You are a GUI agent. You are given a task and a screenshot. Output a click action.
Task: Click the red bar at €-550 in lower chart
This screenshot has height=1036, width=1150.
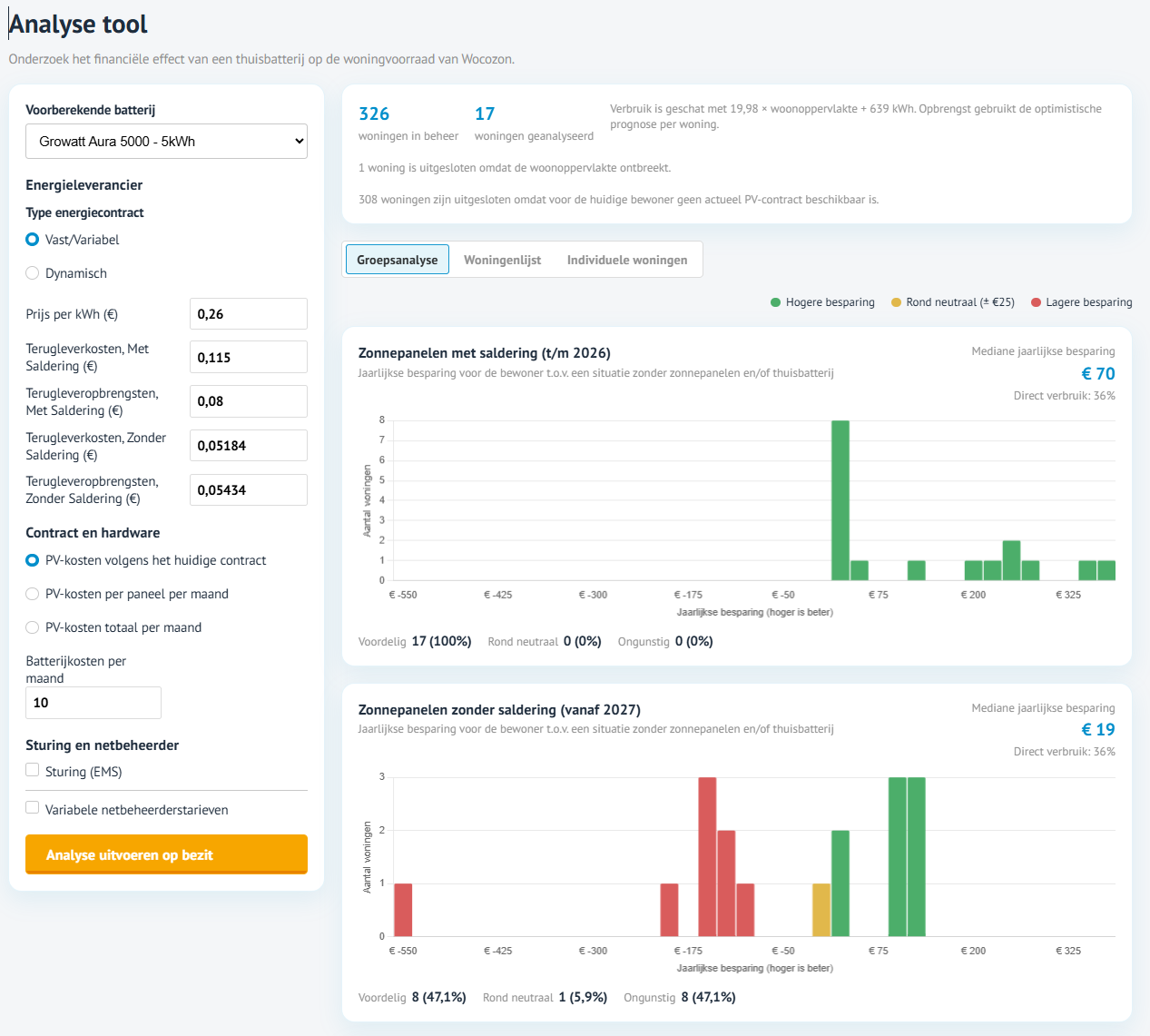403,910
